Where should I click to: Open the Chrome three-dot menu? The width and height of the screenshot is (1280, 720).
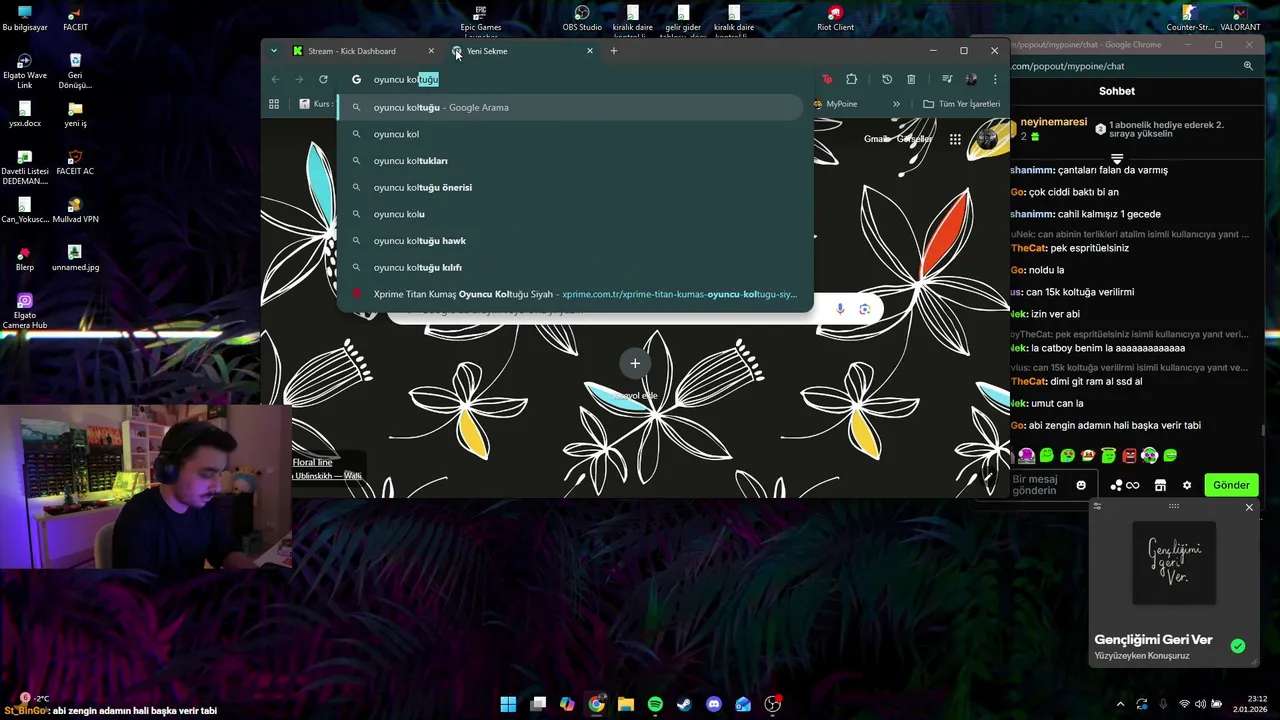click(x=995, y=79)
